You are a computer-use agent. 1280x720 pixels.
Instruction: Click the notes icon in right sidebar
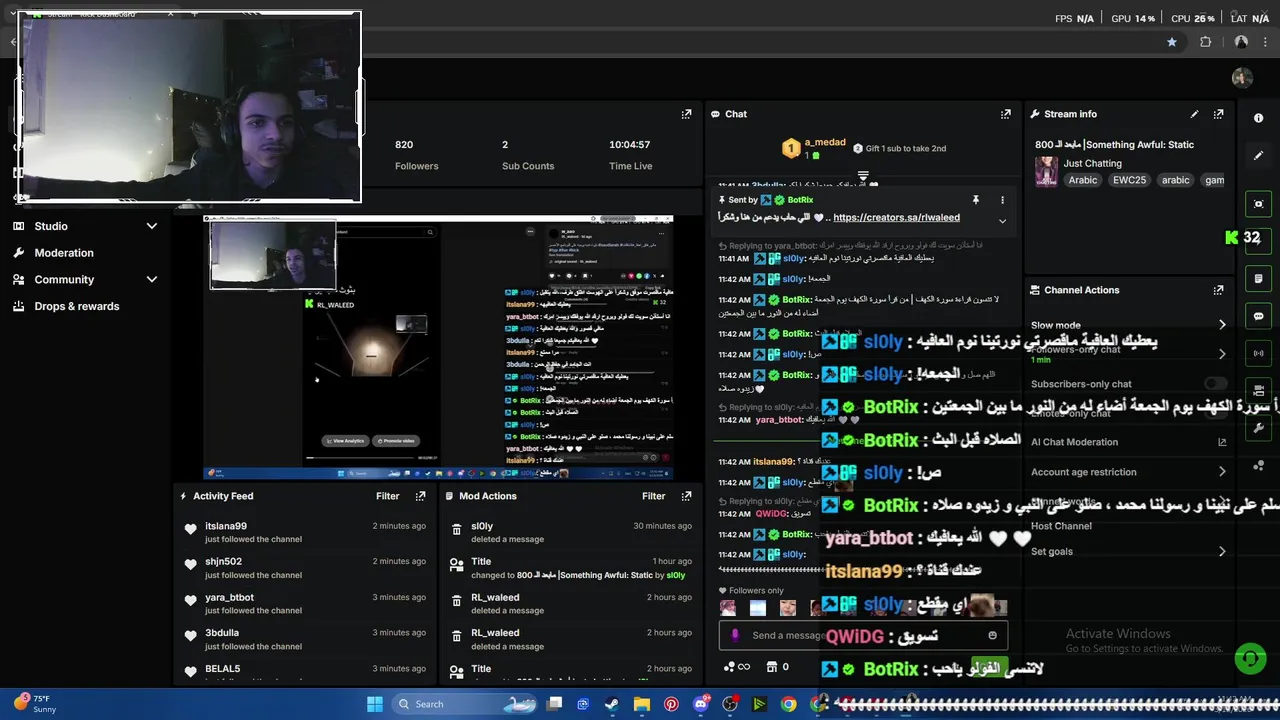pos(1258,278)
